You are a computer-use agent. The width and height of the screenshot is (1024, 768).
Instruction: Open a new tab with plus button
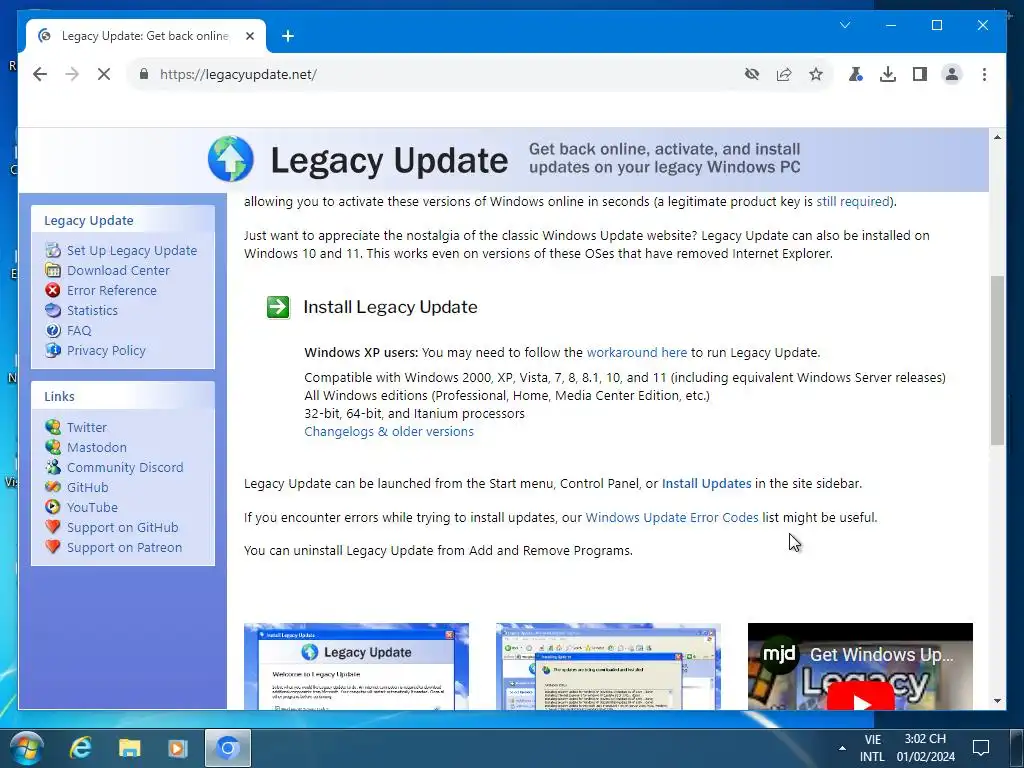click(x=287, y=37)
